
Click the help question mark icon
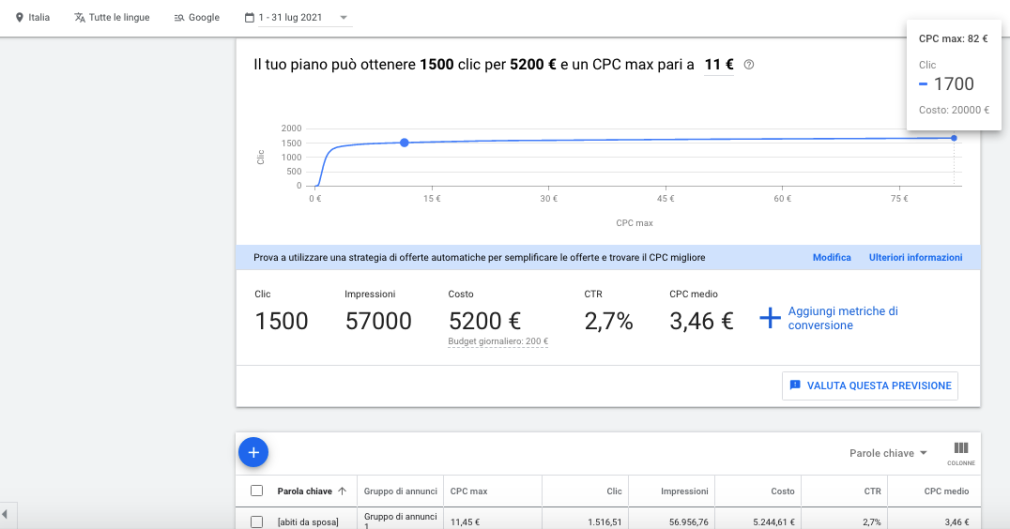(x=749, y=65)
